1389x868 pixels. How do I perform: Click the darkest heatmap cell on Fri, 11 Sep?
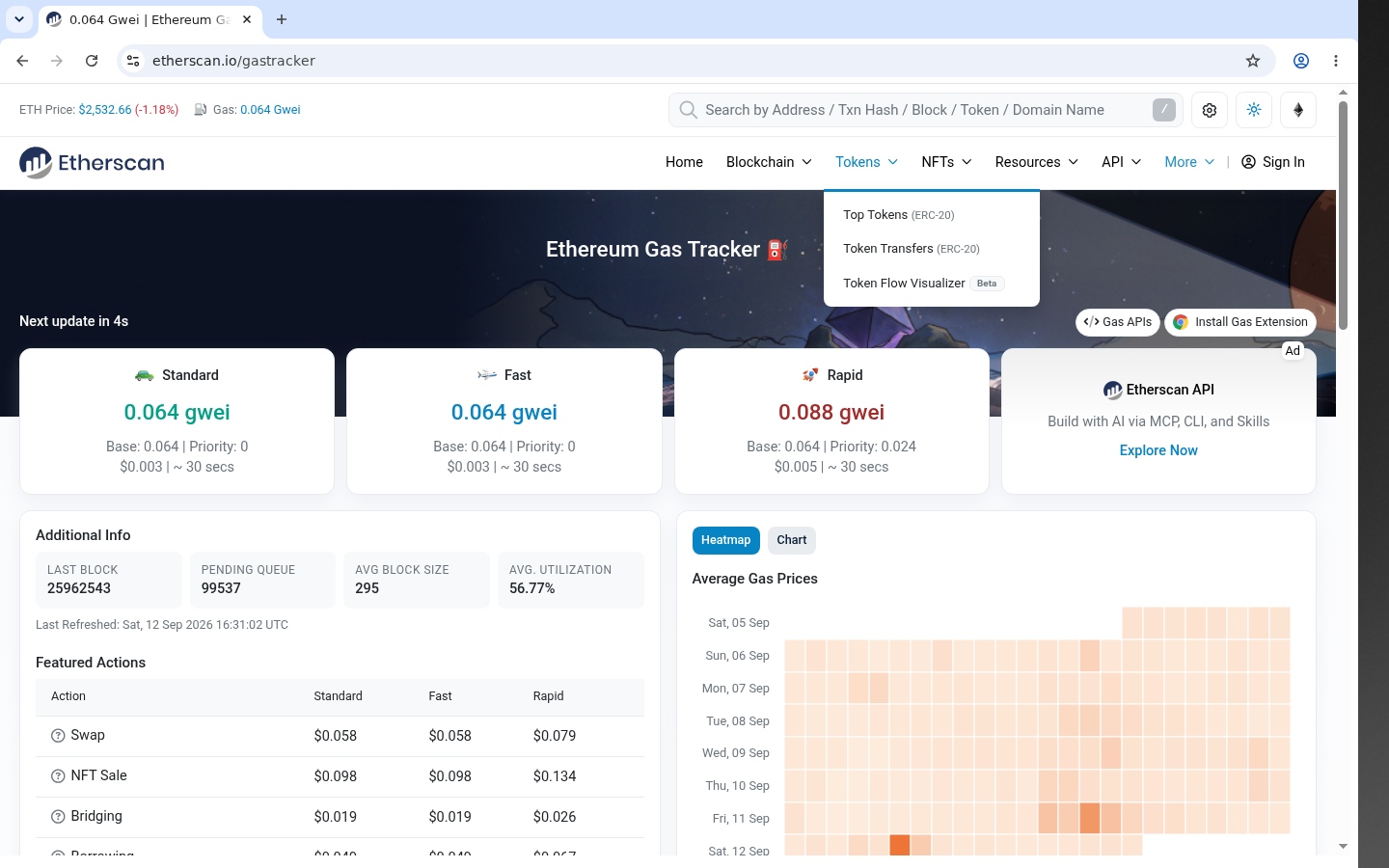[x=1090, y=819]
